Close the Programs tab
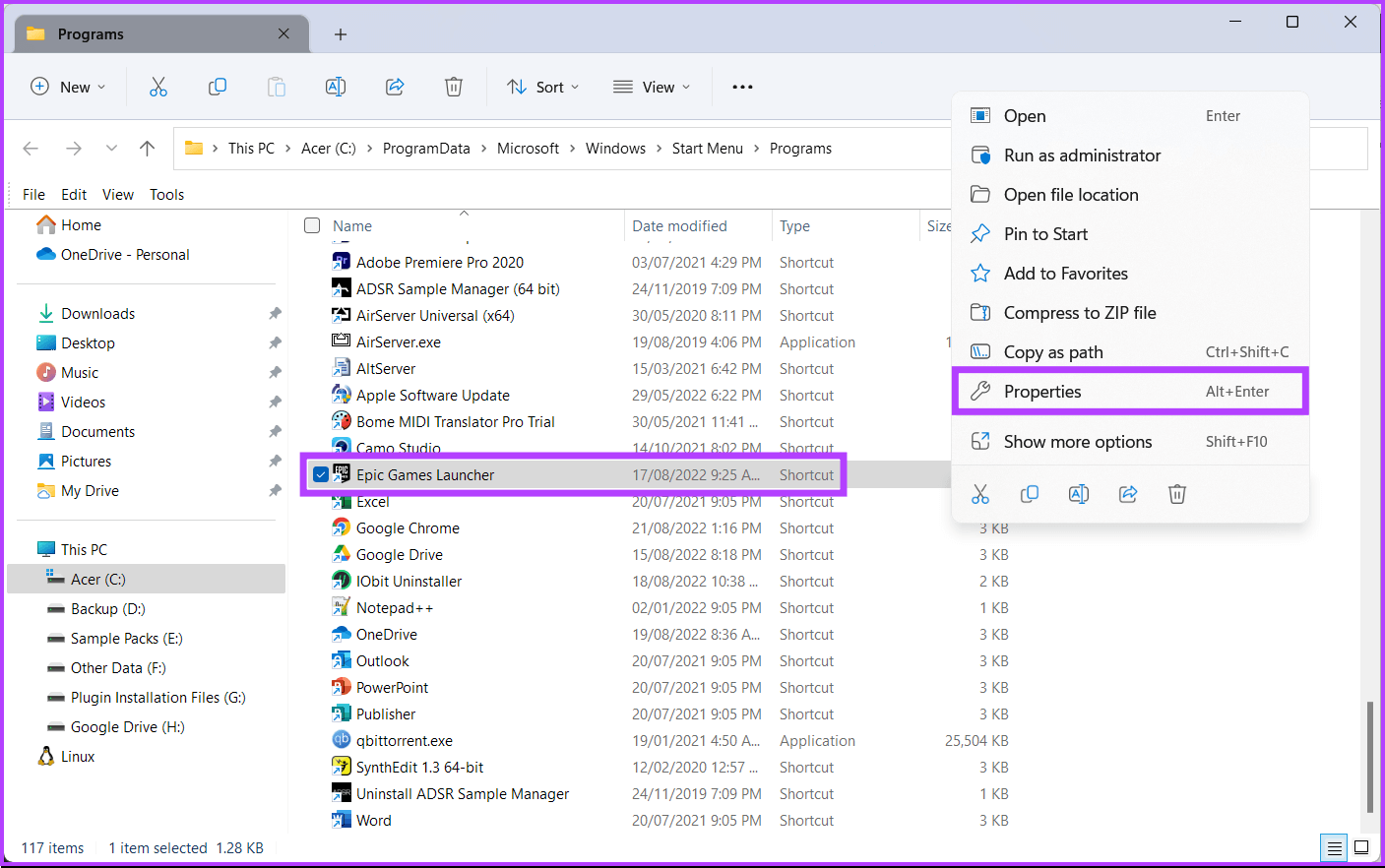Screen dimensions: 1385x868 click(x=283, y=33)
